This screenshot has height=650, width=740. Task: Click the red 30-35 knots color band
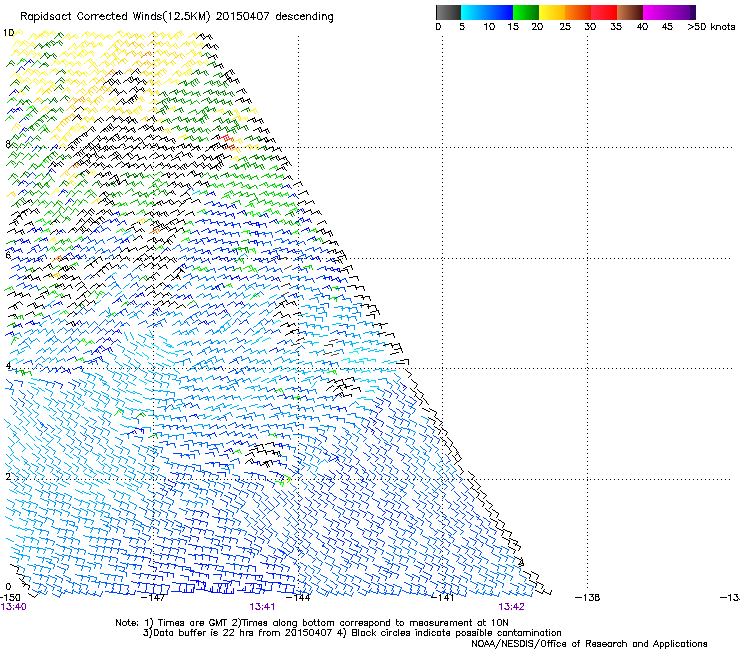[604, 12]
